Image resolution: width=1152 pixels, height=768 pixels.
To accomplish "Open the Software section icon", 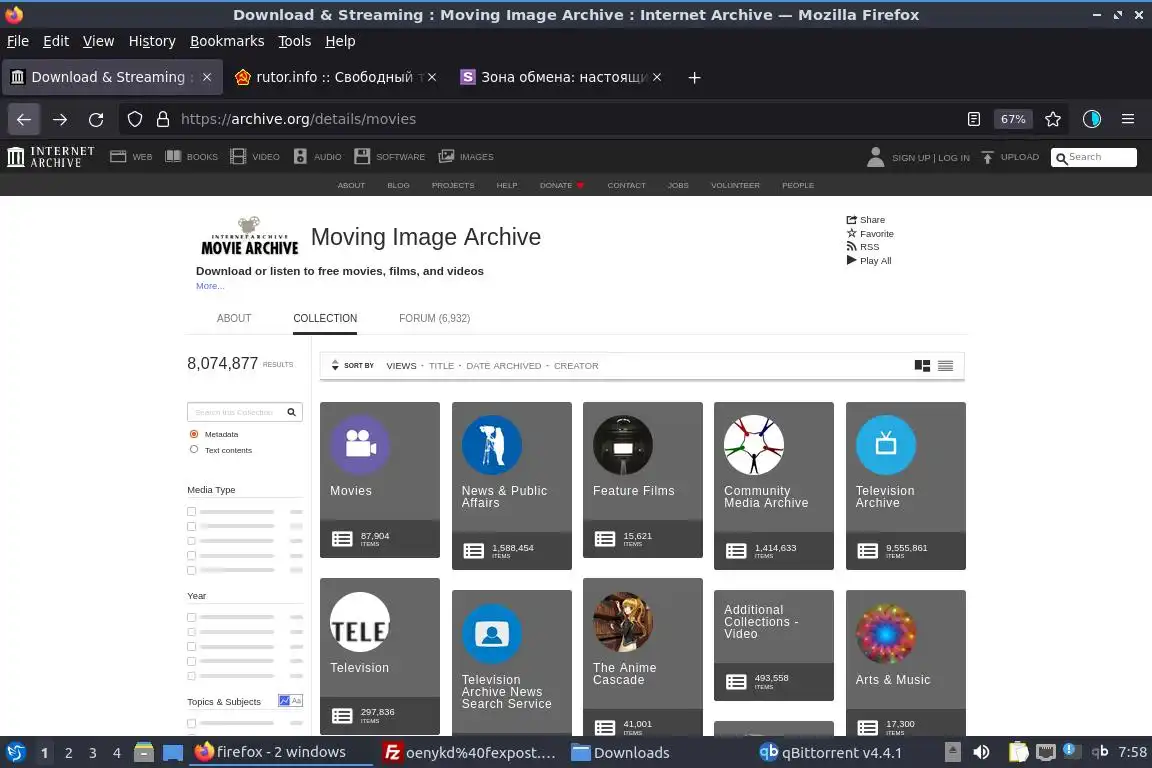I will click(362, 157).
